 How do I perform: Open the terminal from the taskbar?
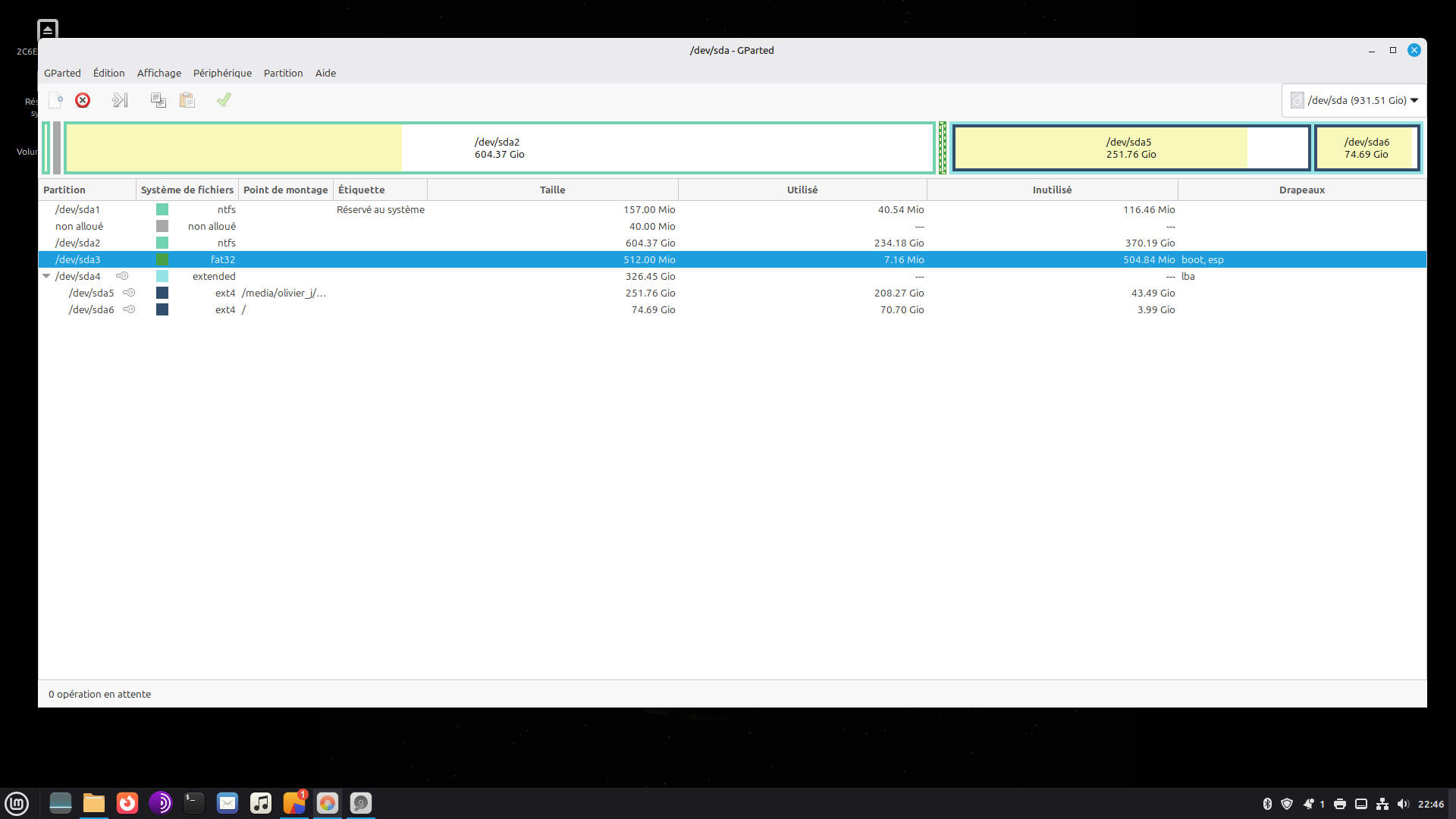click(x=194, y=803)
